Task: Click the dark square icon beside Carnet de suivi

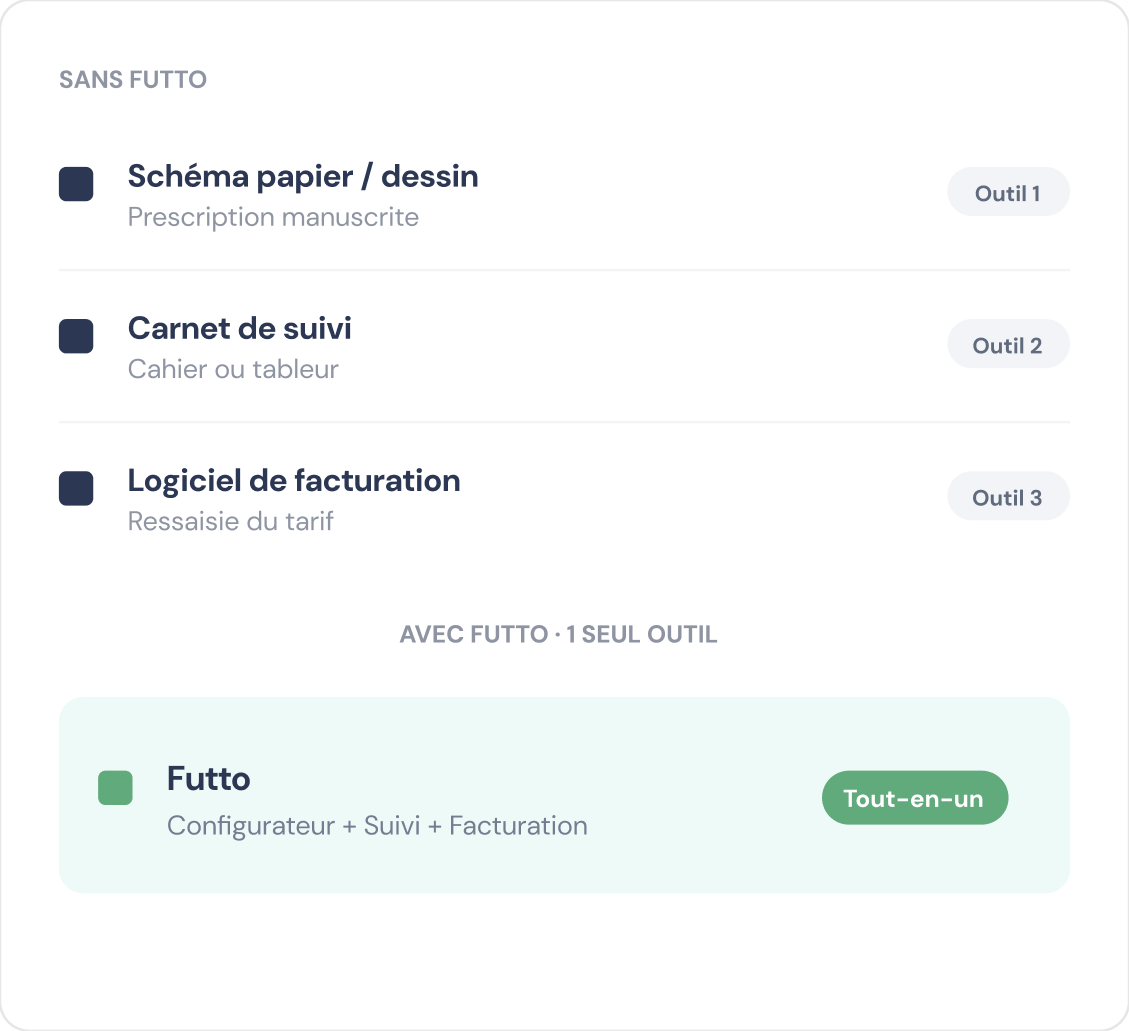Action: pos(76,336)
